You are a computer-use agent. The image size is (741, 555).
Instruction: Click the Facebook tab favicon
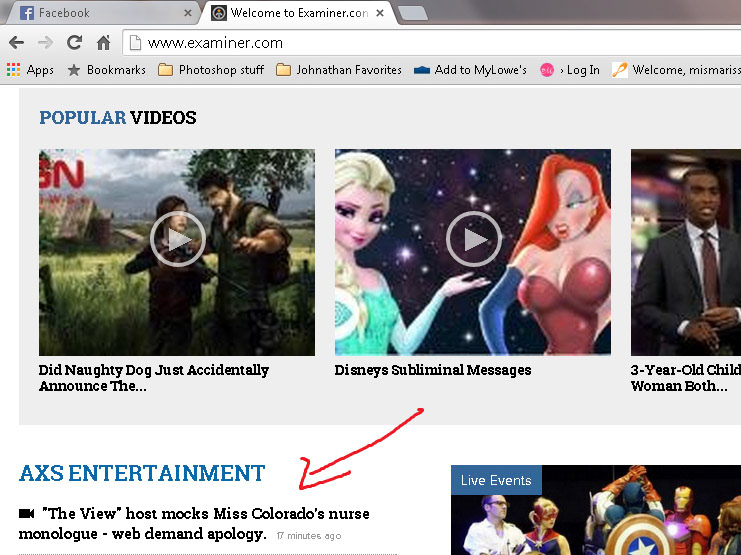[x=27, y=13]
